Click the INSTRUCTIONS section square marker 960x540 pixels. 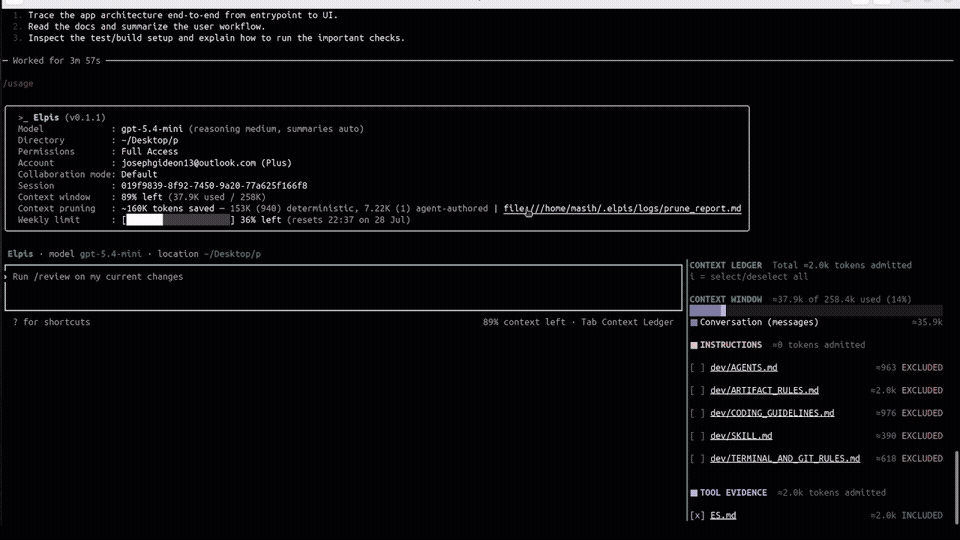point(694,345)
